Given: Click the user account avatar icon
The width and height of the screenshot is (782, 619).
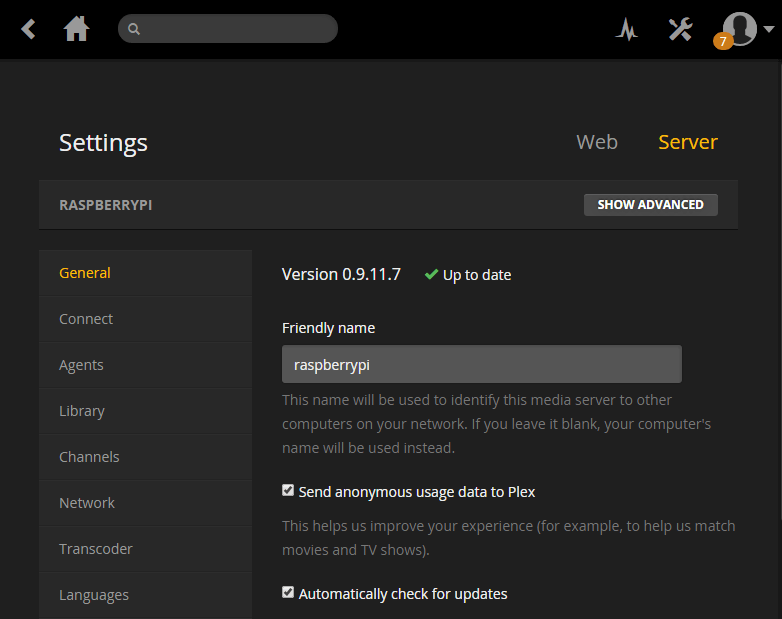Looking at the screenshot, I should [x=740, y=27].
